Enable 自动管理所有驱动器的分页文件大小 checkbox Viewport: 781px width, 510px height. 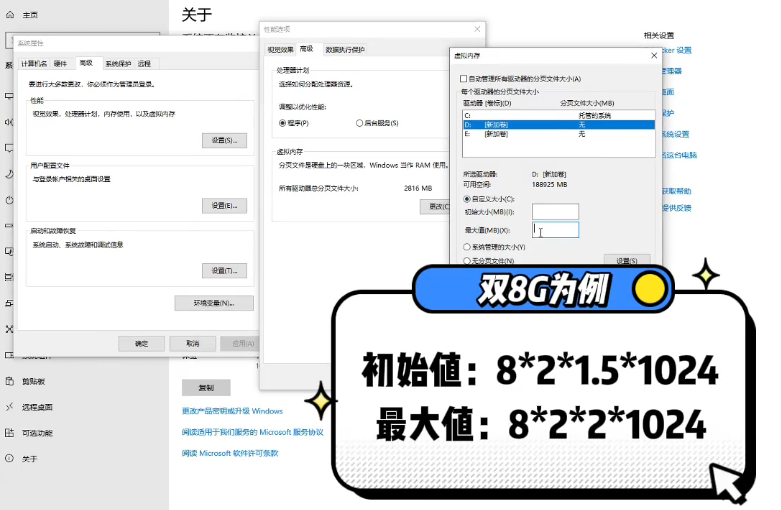[x=463, y=79]
